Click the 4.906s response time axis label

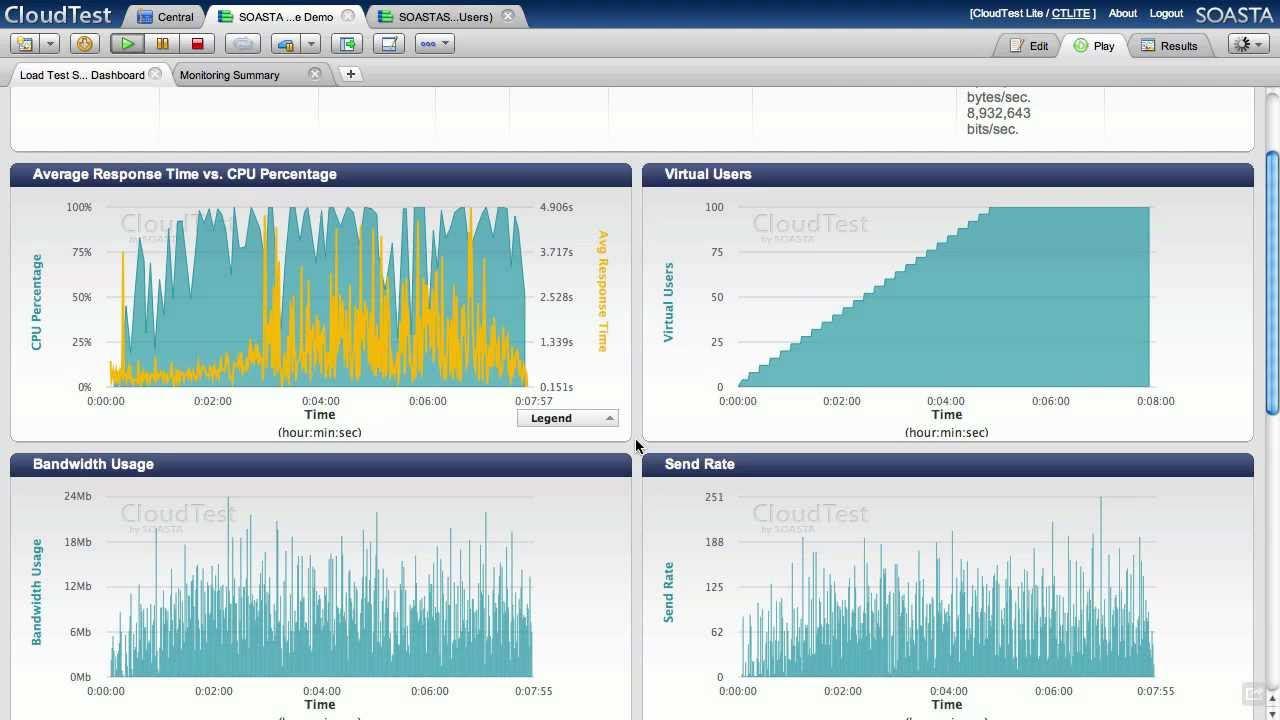pos(556,207)
